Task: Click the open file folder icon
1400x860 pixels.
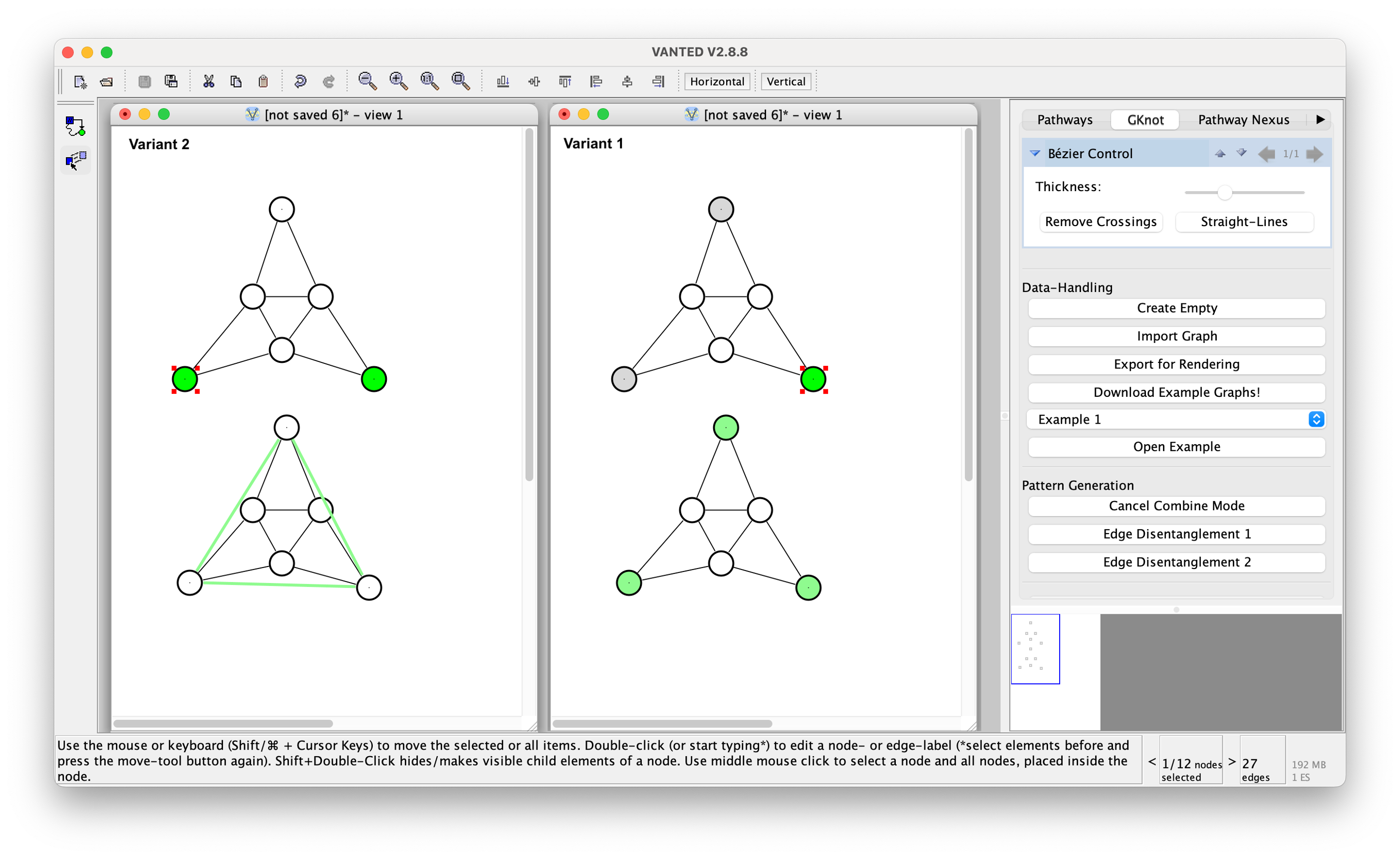Action: pyautogui.click(x=106, y=82)
